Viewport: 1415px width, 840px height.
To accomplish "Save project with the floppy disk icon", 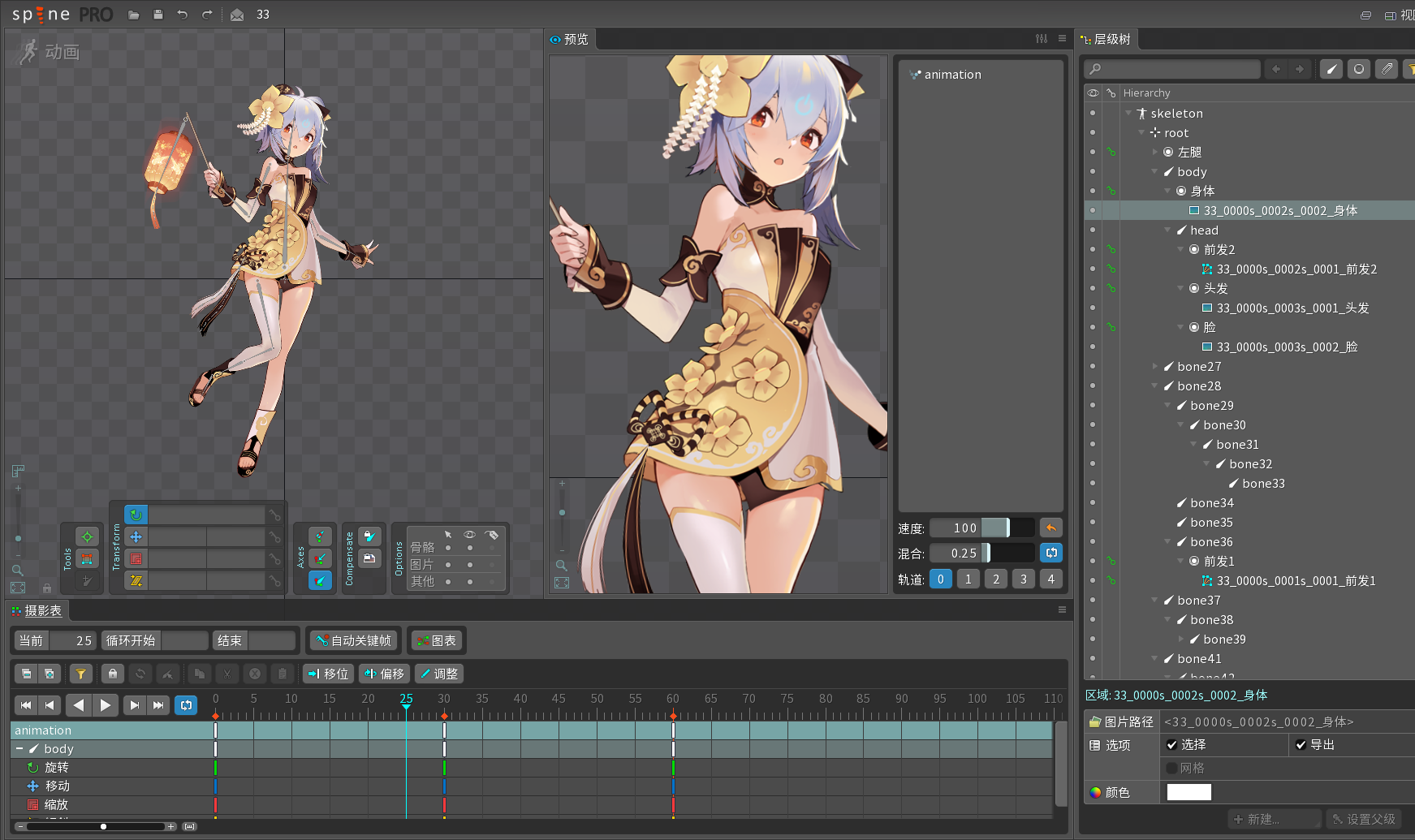I will 158,15.
